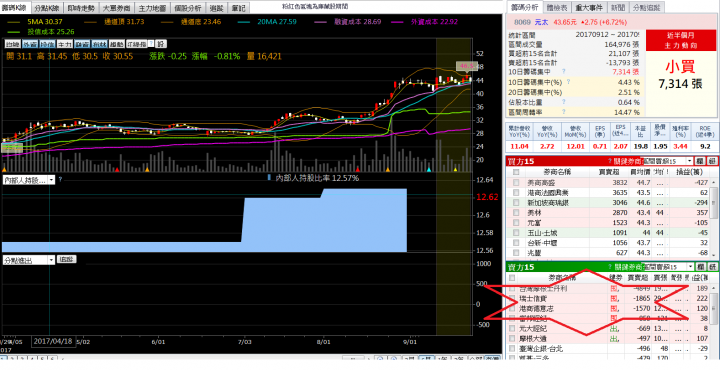Click the 2017/04/18 date label on axis

click(53, 341)
